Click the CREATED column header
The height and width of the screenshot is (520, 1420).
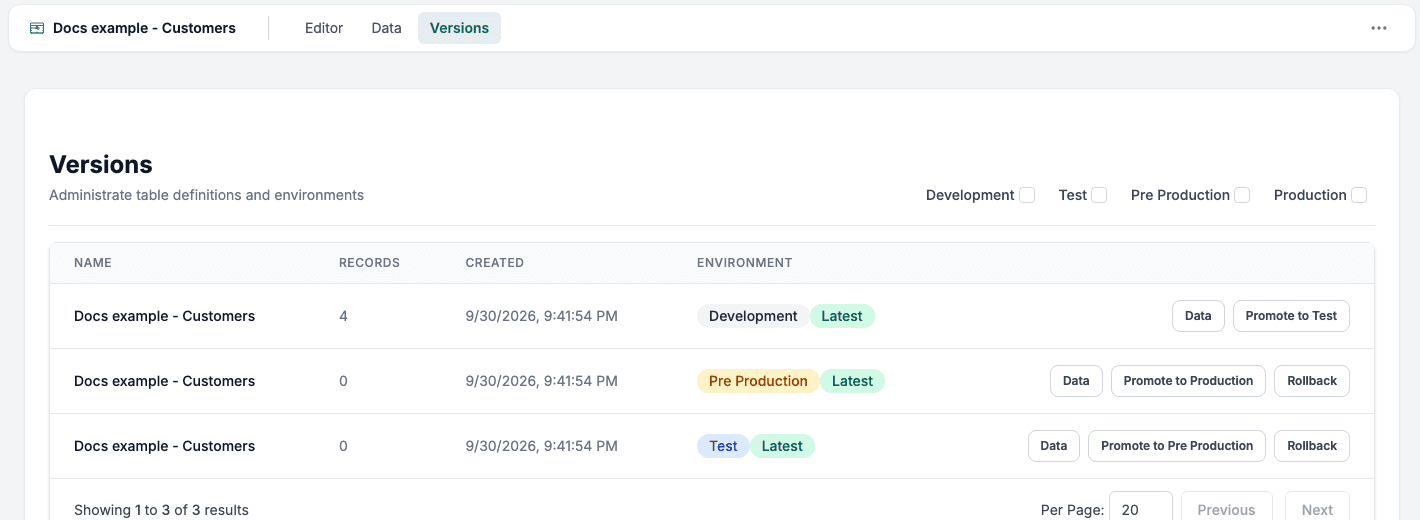494,263
